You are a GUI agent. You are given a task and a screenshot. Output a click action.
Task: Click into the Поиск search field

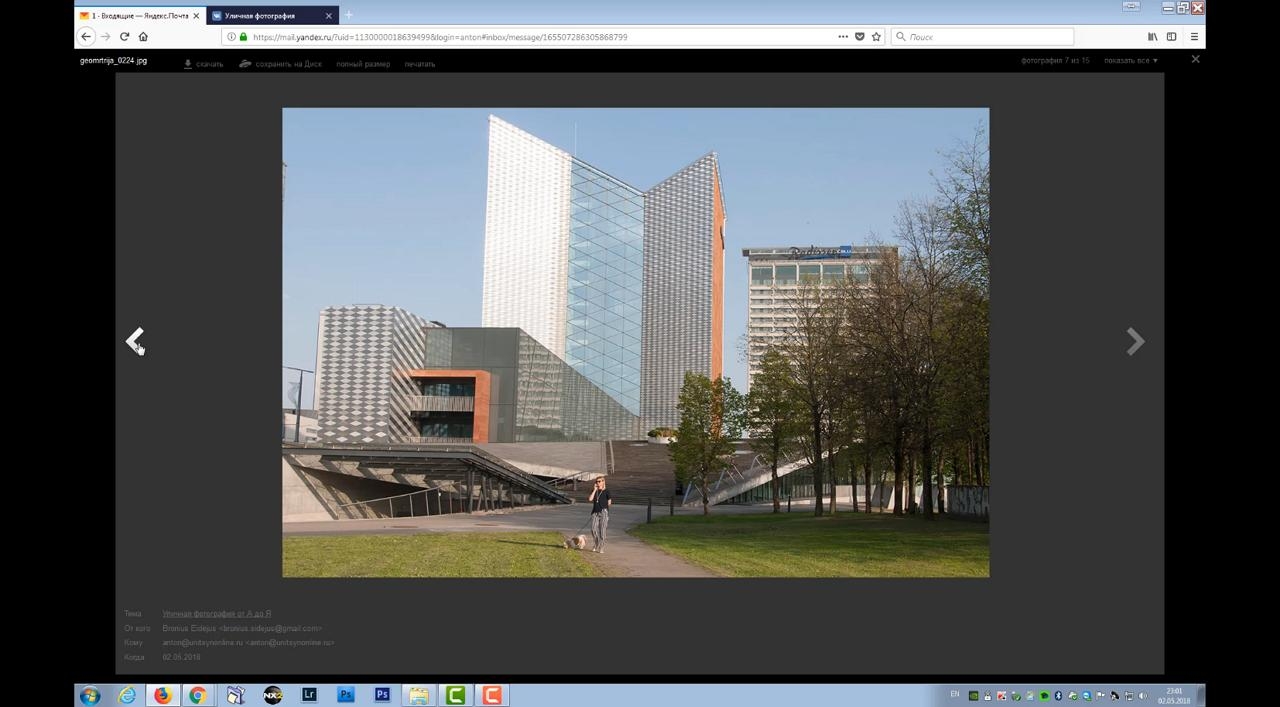(982, 37)
